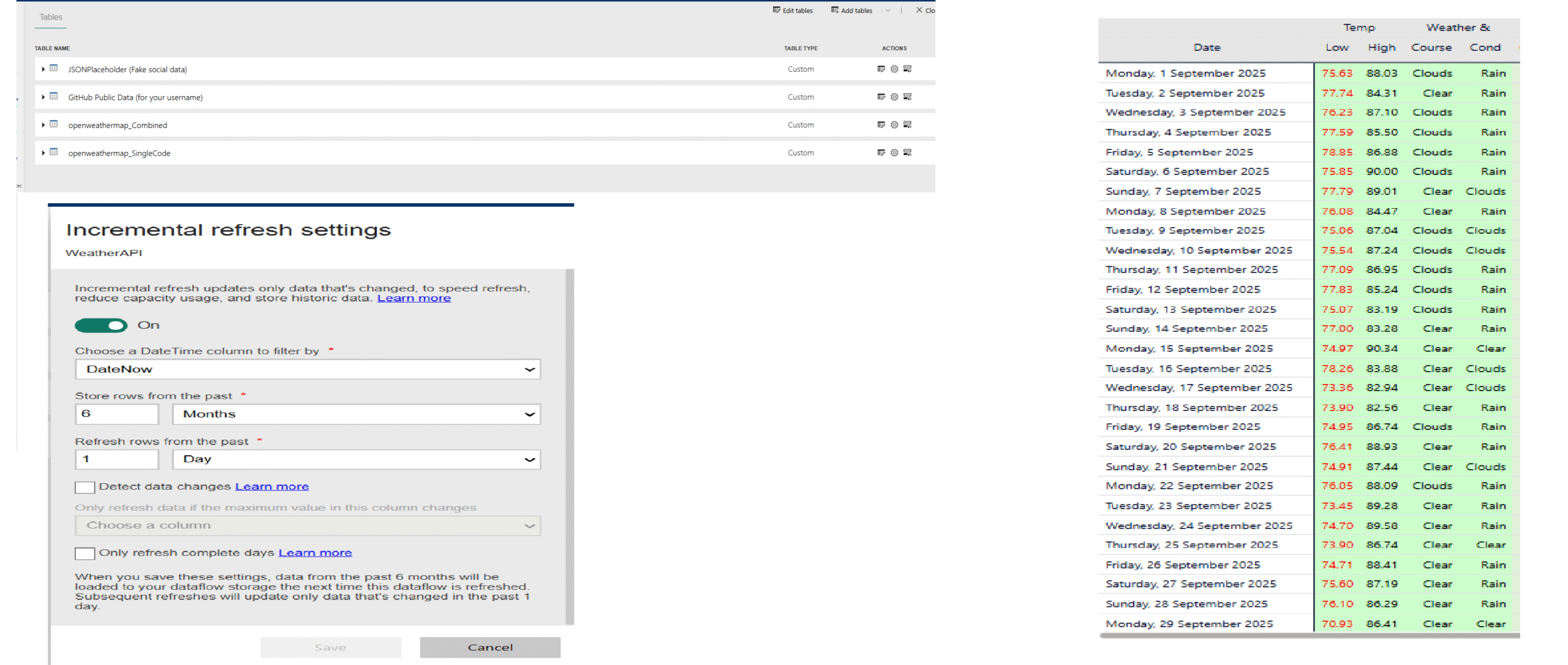Open the DateNow column dropdown
1568x665 pixels.
pyautogui.click(x=307, y=369)
